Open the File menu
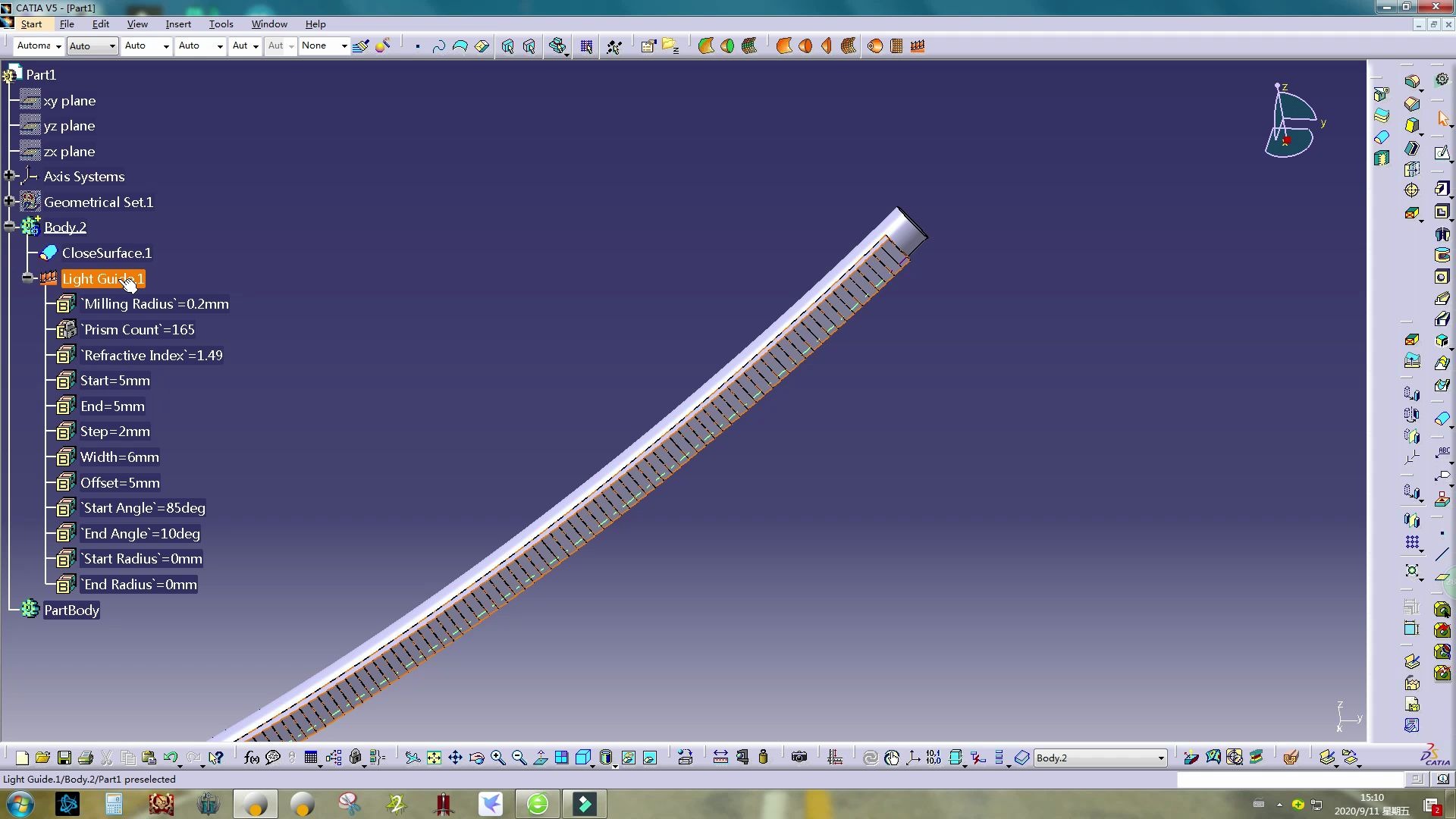 point(67,24)
